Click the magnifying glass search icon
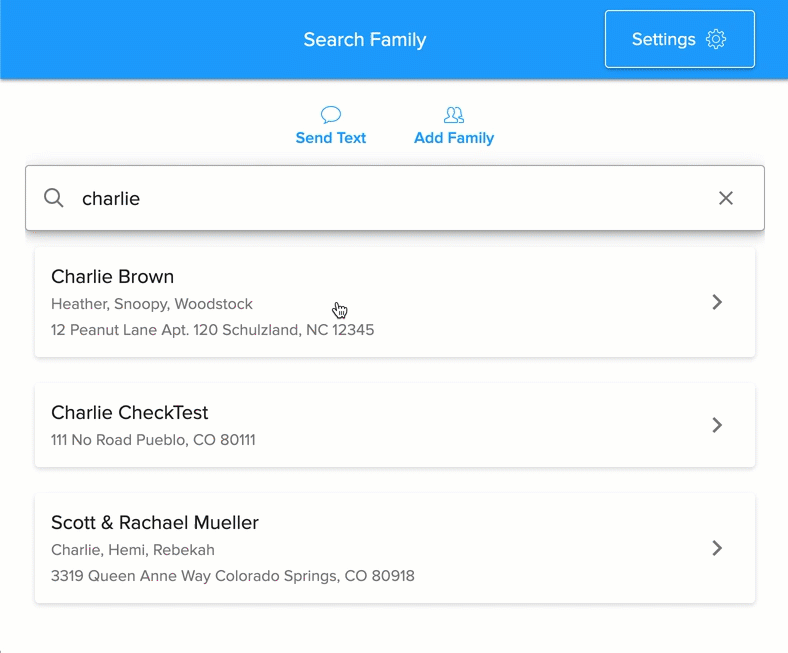This screenshot has height=653, width=788. [x=54, y=198]
